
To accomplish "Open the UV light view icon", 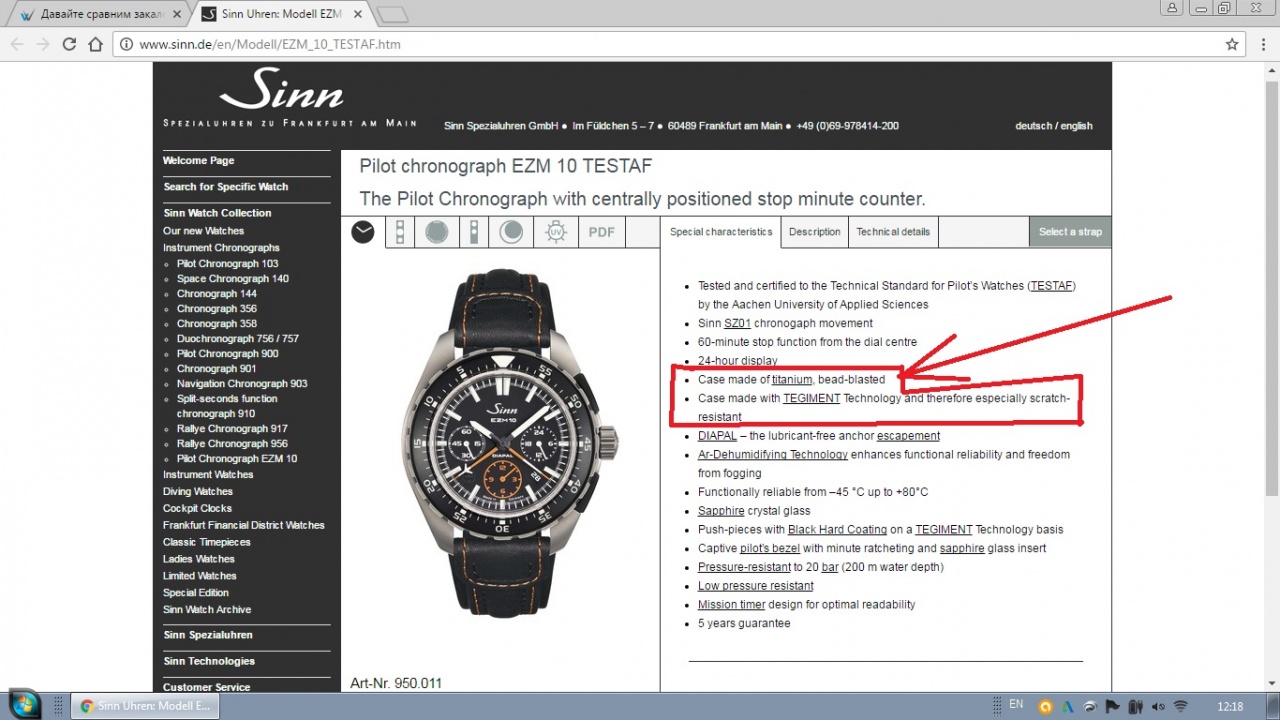I will 556,232.
